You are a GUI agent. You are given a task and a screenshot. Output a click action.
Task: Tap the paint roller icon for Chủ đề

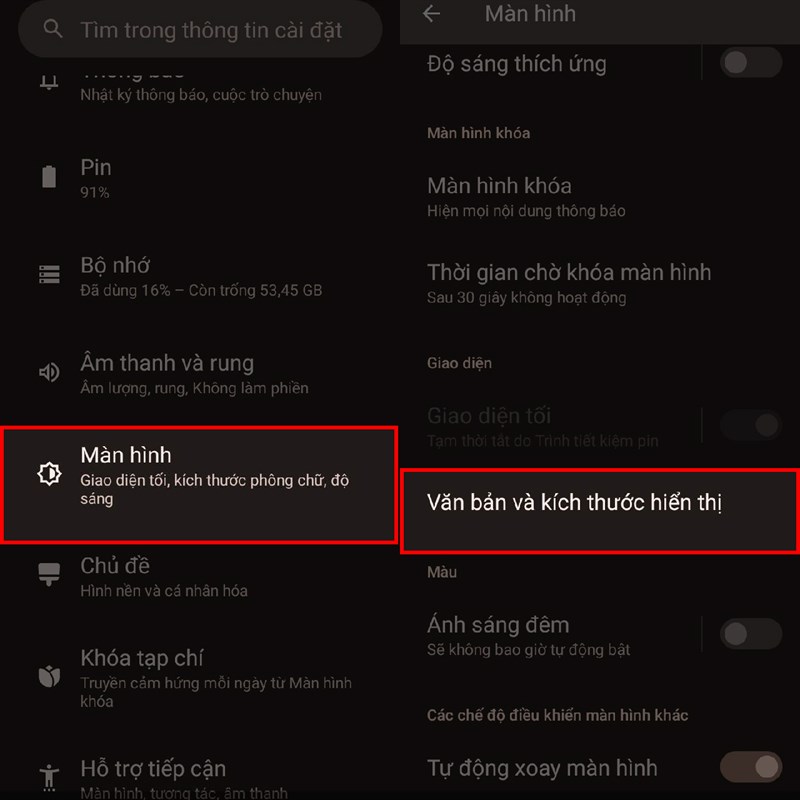49,574
